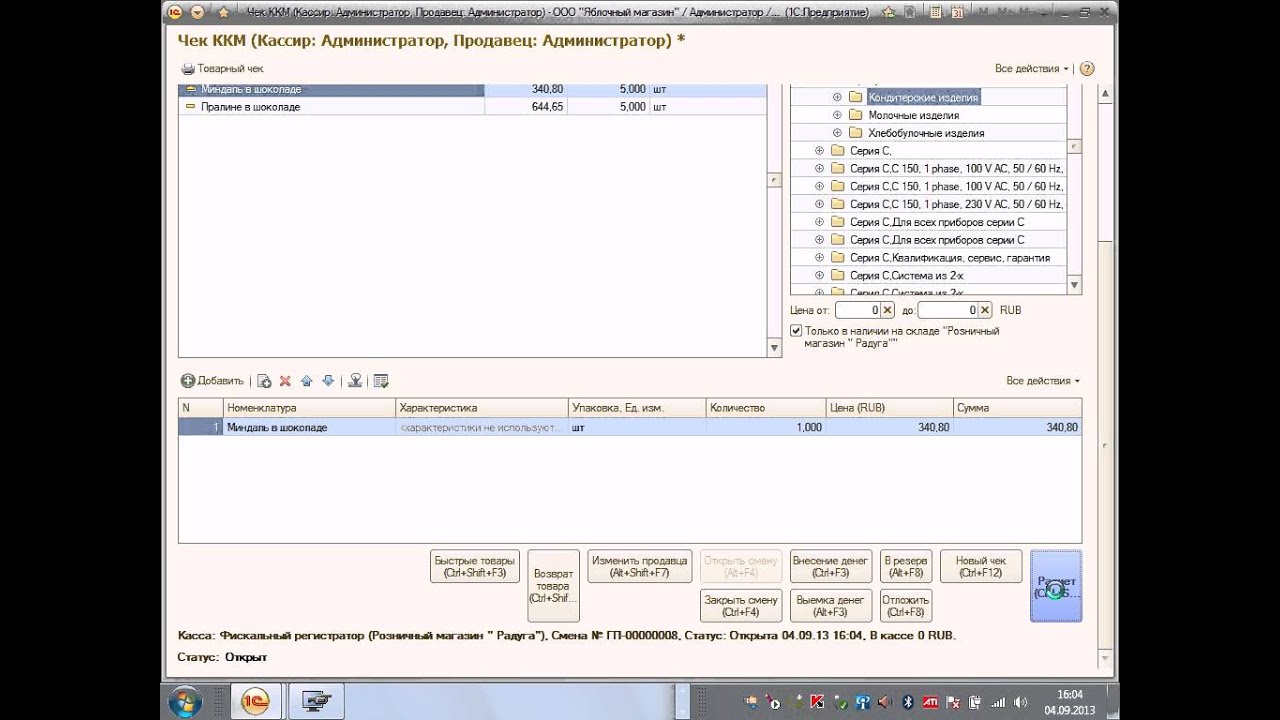Click the Отложить button
The image size is (1280, 720).
(906, 606)
